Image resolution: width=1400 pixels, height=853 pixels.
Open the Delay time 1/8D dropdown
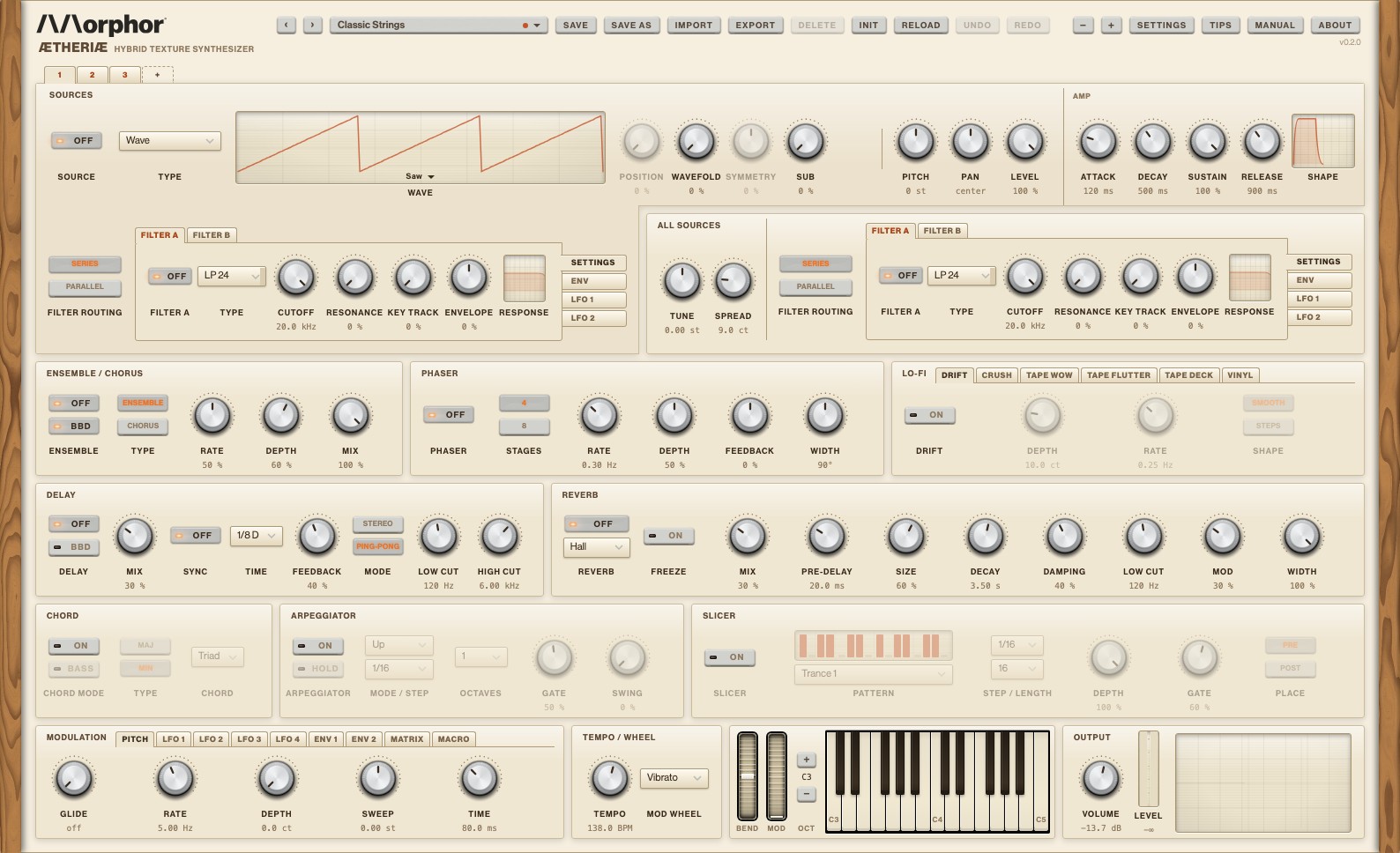pyautogui.click(x=256, y=536)
